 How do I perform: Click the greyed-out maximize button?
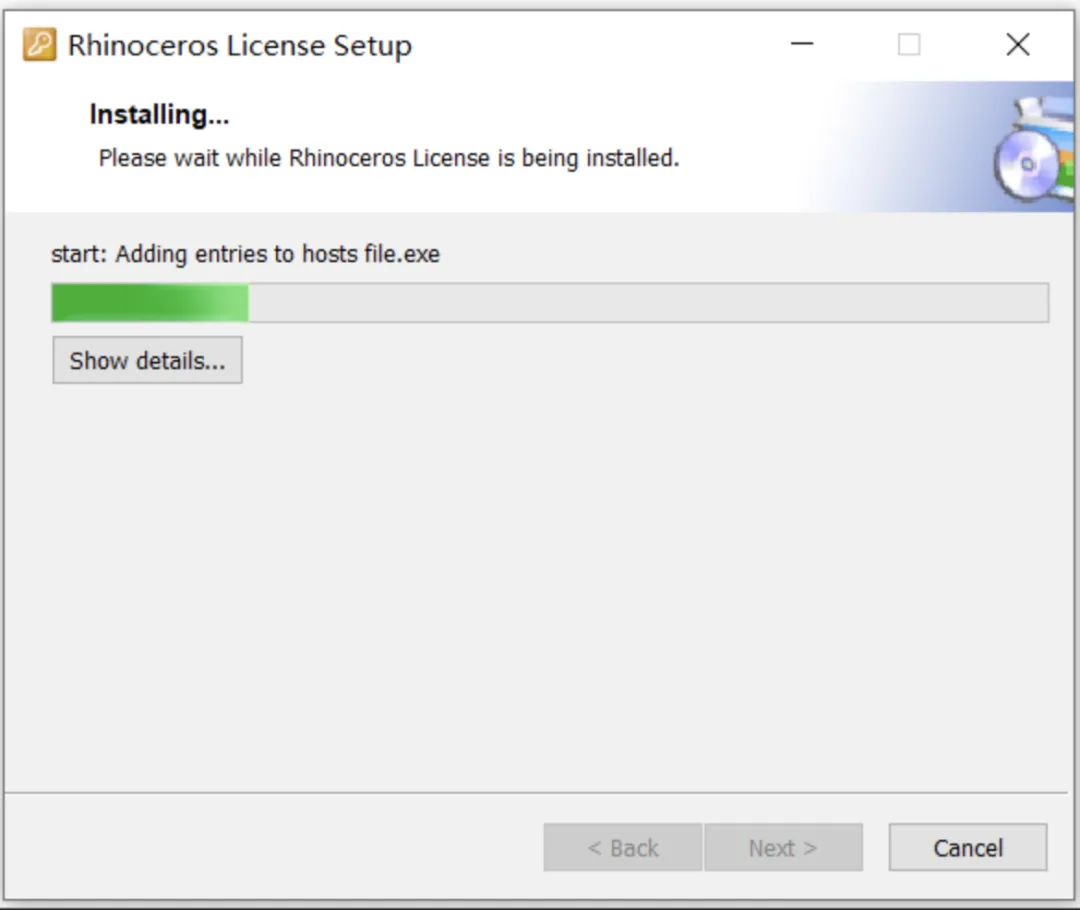click(x=909, y=45)
